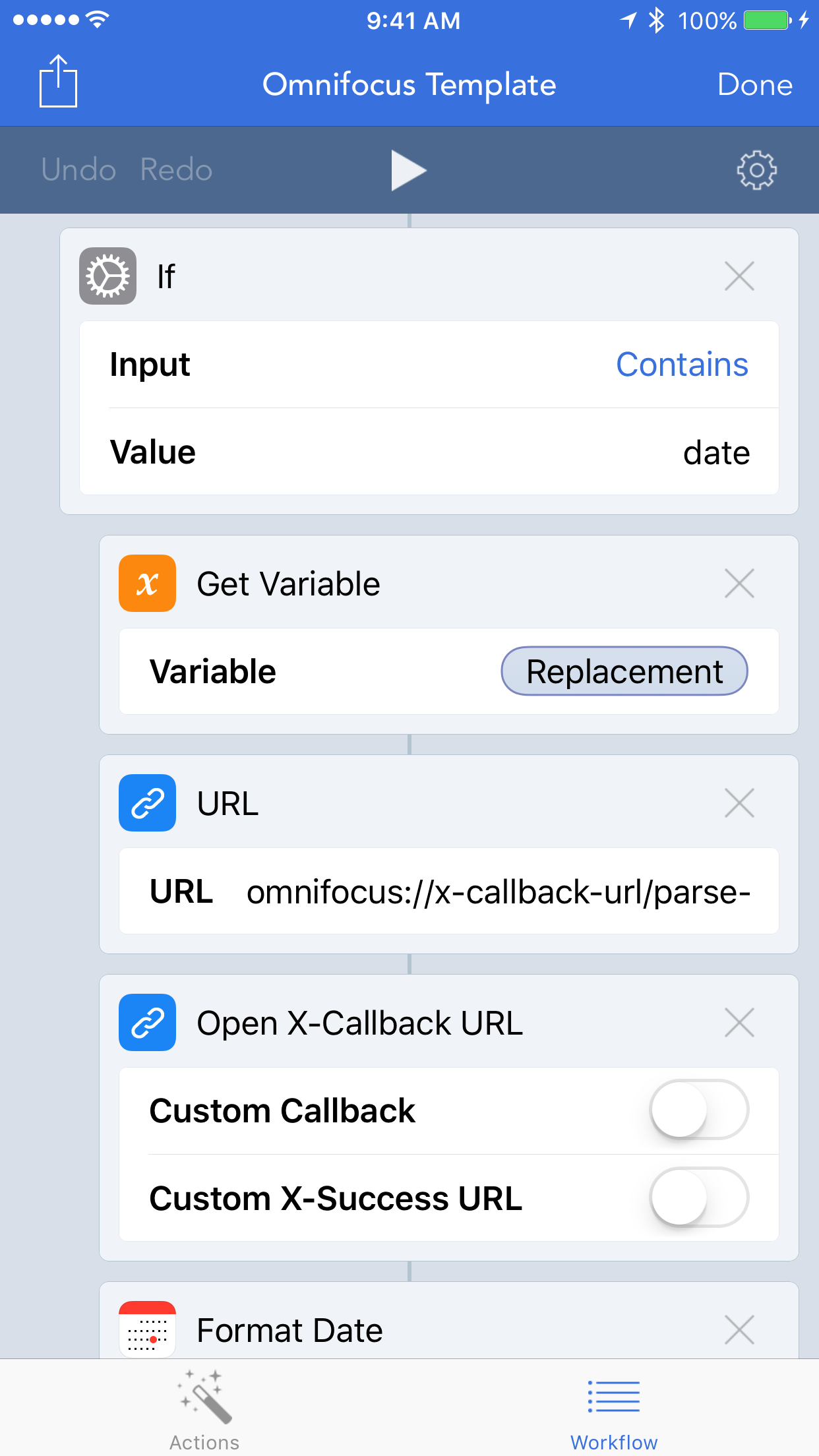This screenshot has width=819, height=1456.
Task: Enable the Custom X-Success URL toggle
Action: 699,1199
